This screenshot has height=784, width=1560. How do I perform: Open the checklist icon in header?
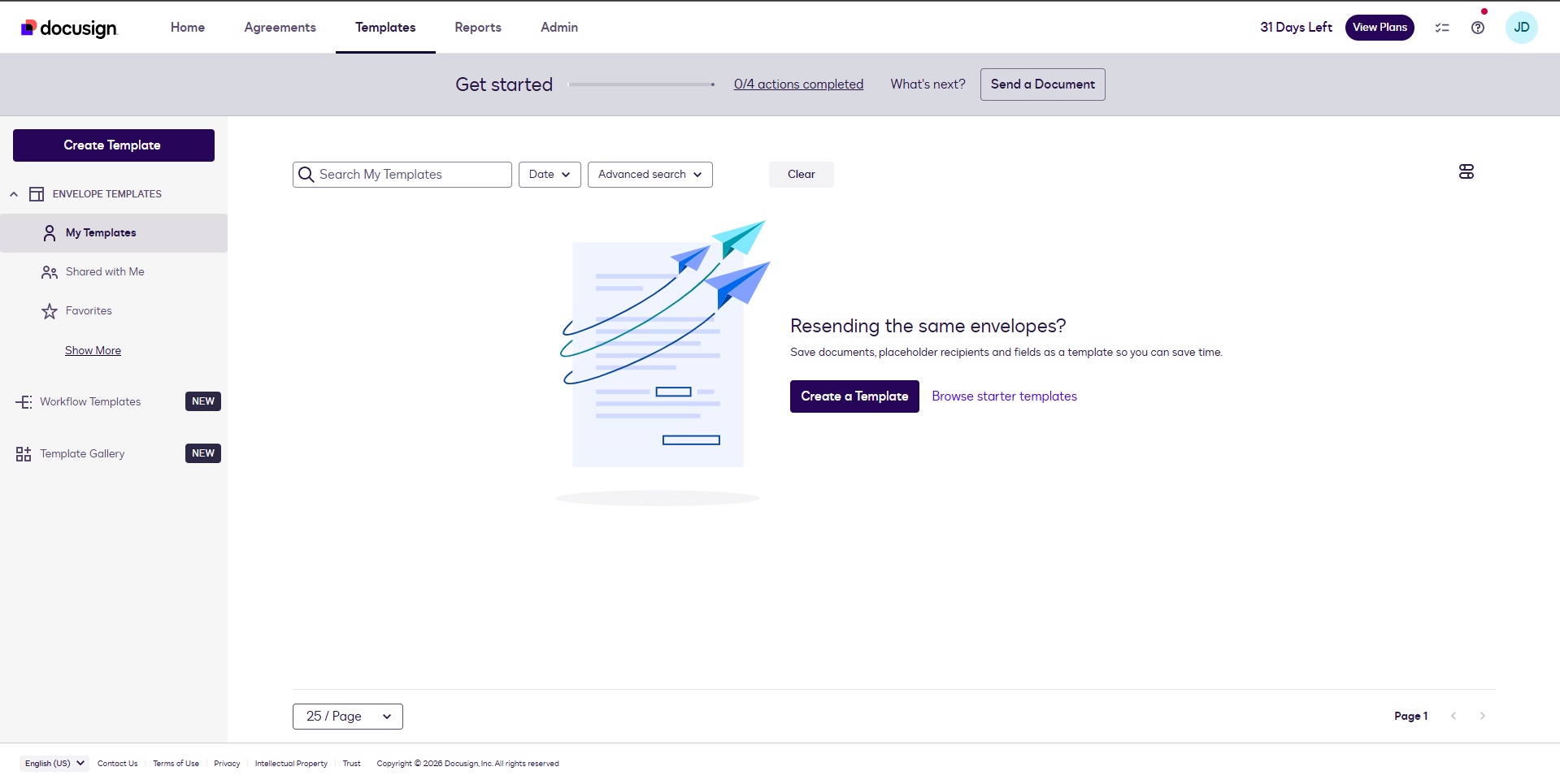tap(1442, 28)
